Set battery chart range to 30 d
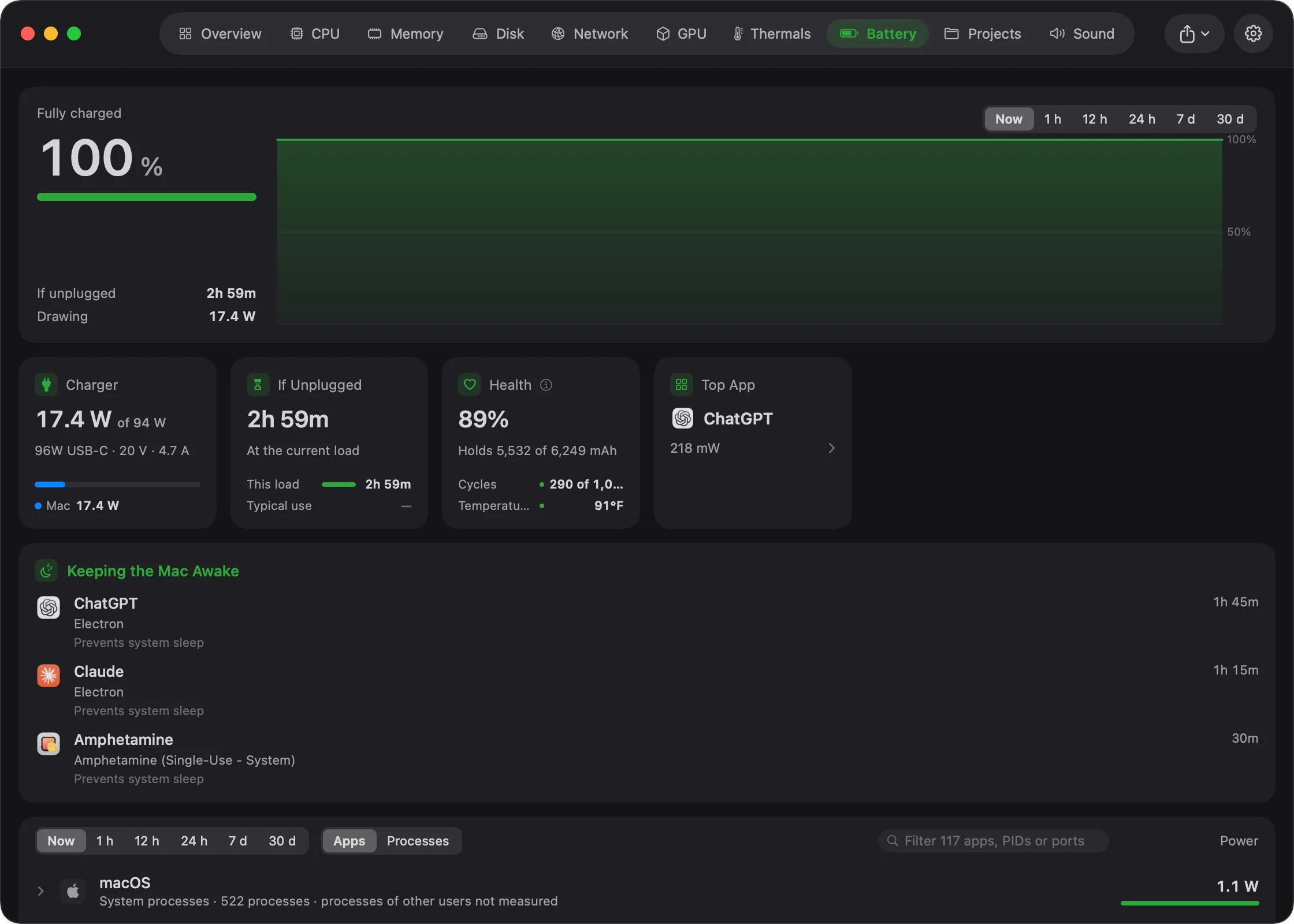Viewport: 1294px width, 924px height. tap(1230, 119)
